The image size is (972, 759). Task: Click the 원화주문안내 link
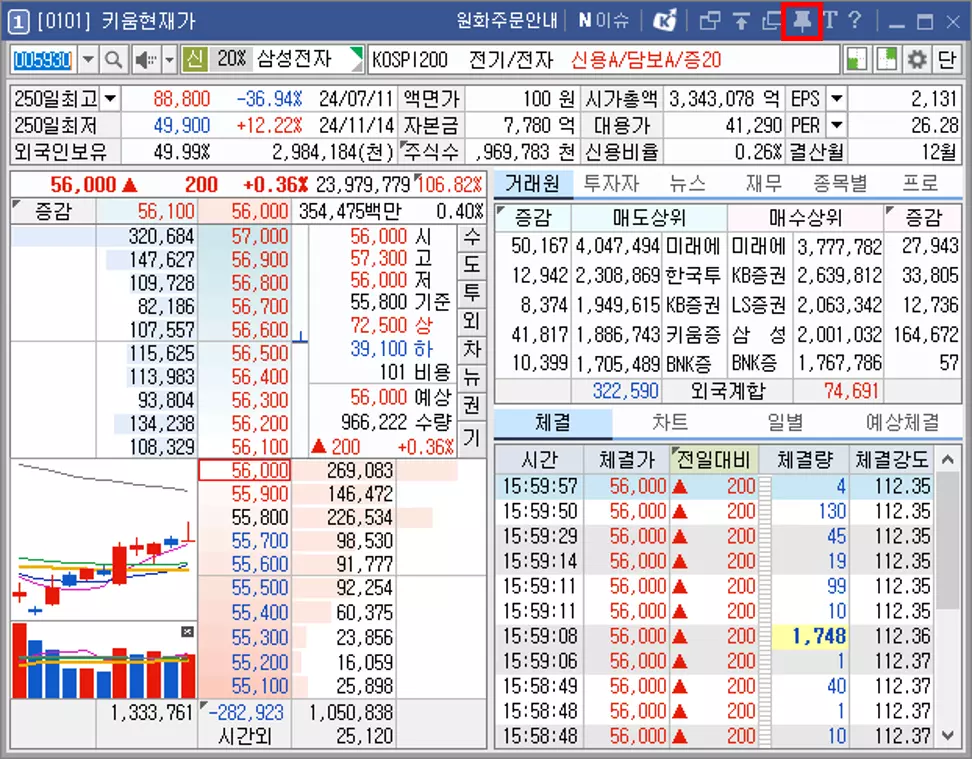tap(507, 21)
